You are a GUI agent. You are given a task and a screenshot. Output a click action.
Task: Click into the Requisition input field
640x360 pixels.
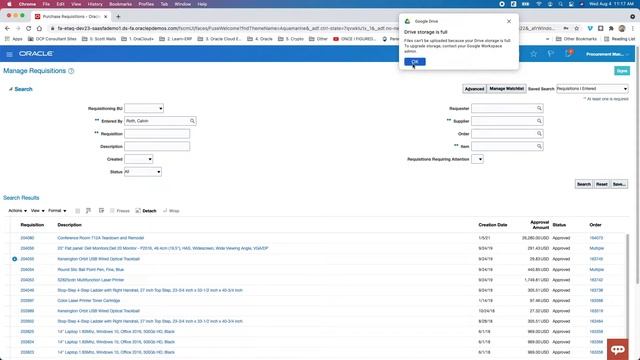coord(157,133)
